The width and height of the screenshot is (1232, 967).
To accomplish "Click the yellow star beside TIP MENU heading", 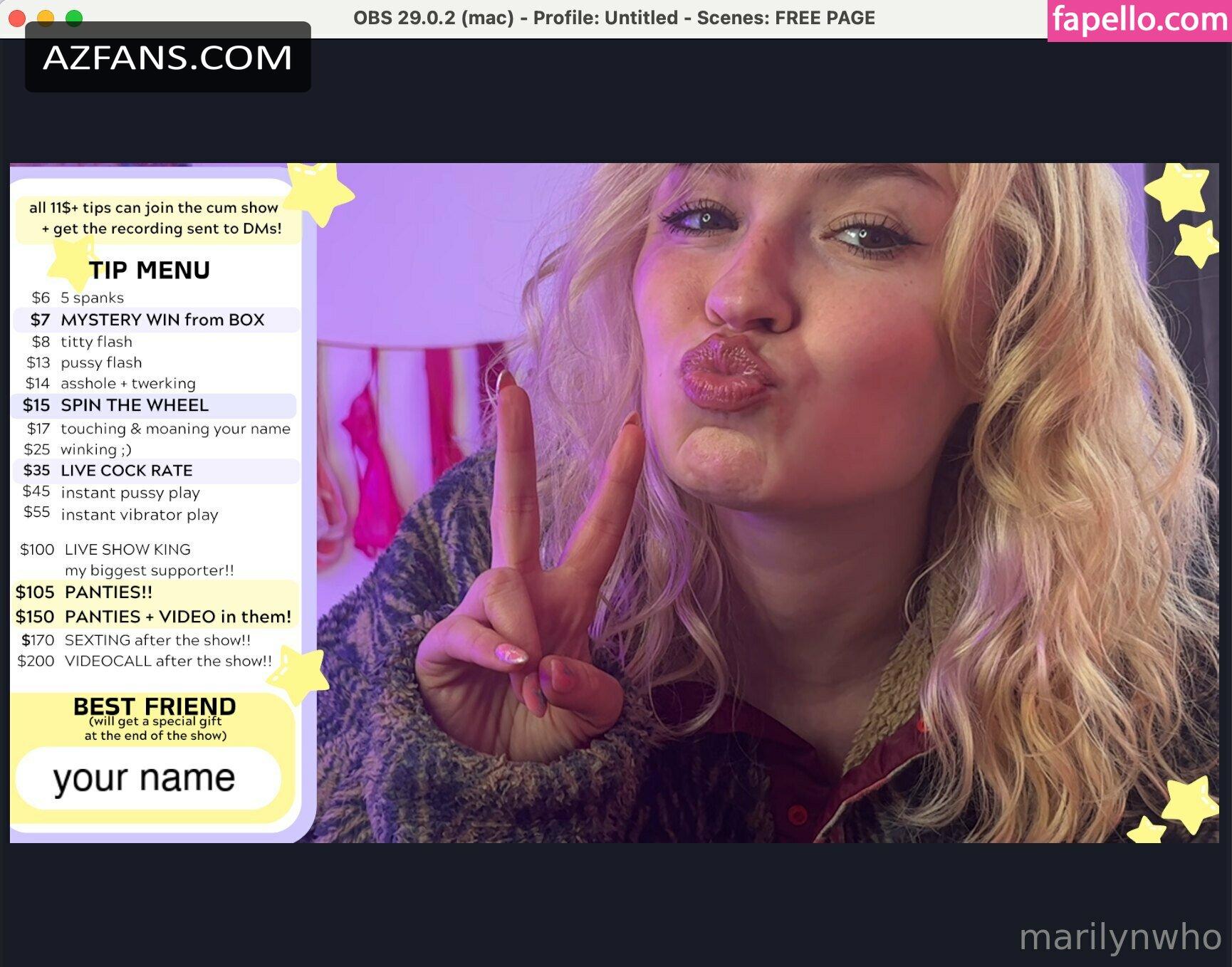I will click(71, 263).
